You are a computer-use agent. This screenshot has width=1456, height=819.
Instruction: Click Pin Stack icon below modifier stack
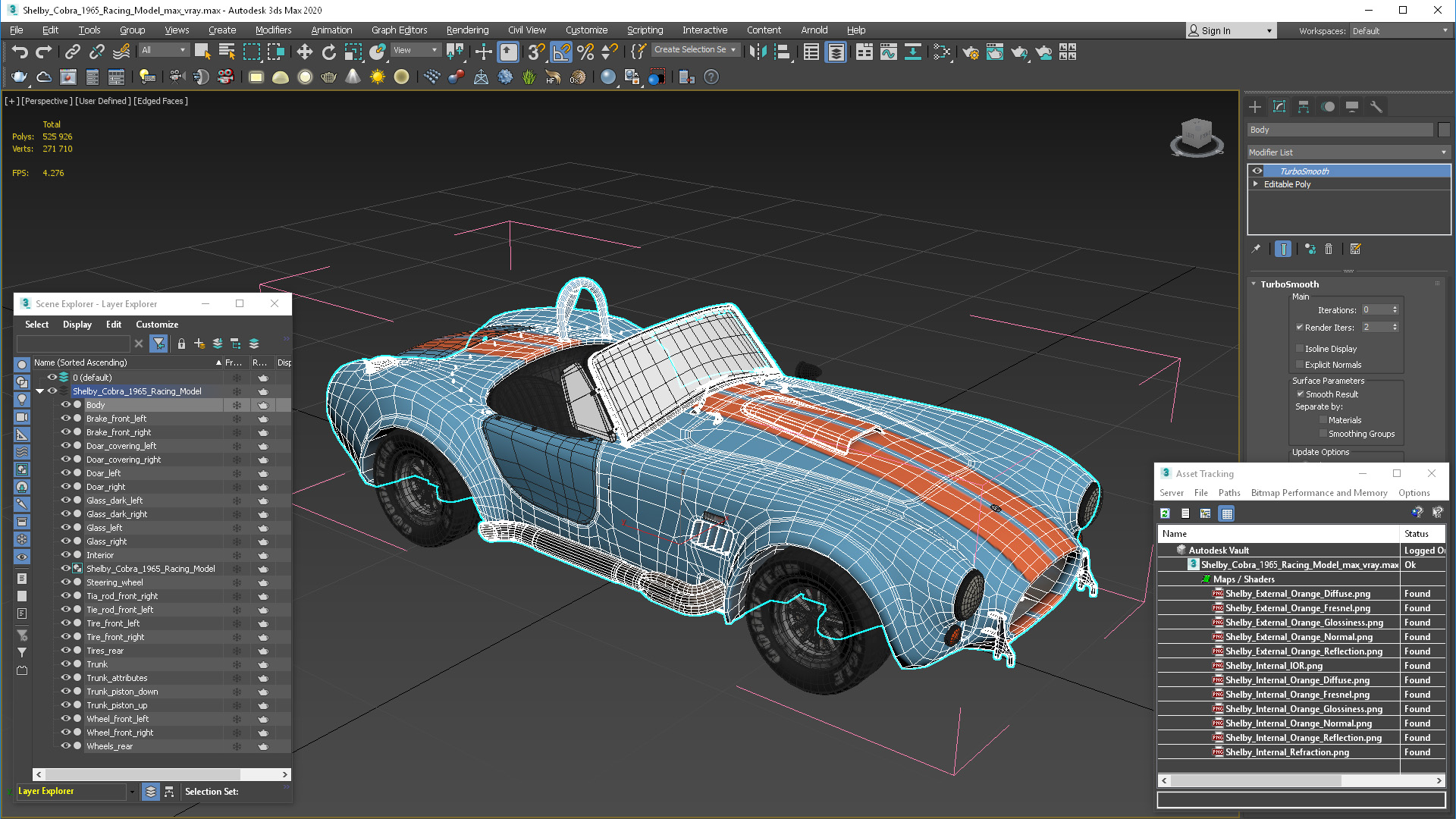click(1256, 249)
